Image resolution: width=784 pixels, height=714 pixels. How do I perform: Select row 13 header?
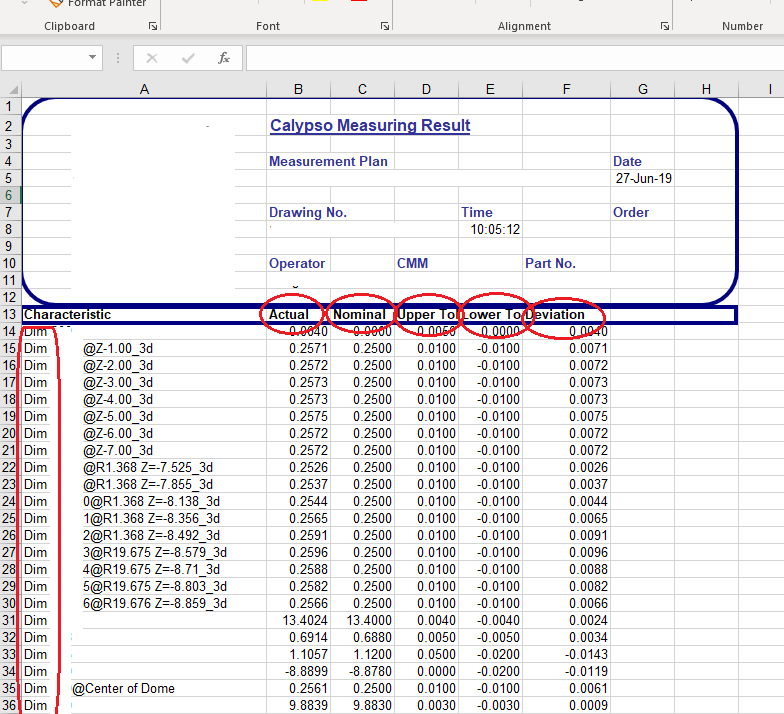click(10, 314)
